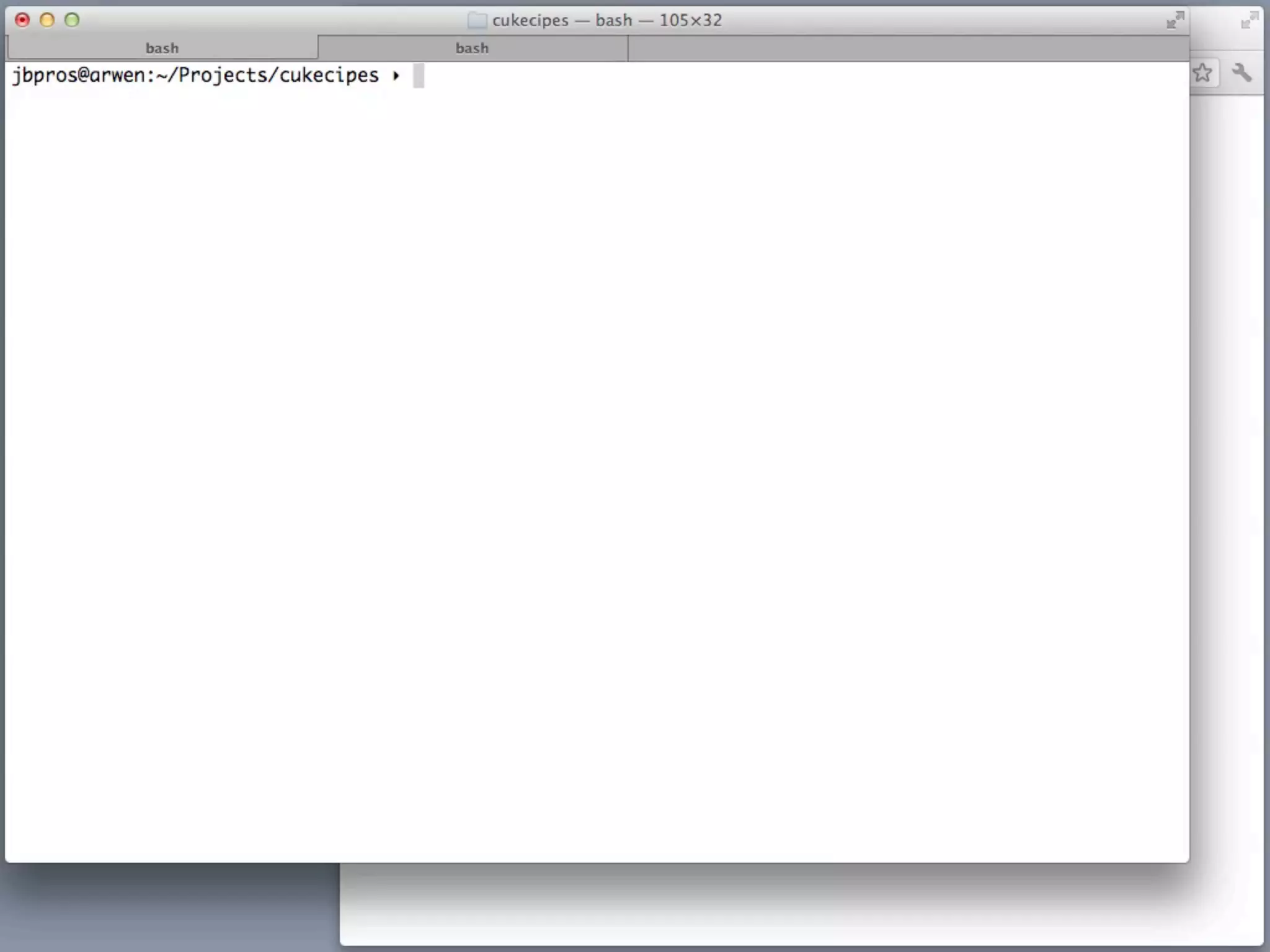Click the bookmark star icon in browser
The width and height of the screenshot is (1270, 952).
[x=1202, y=73]
